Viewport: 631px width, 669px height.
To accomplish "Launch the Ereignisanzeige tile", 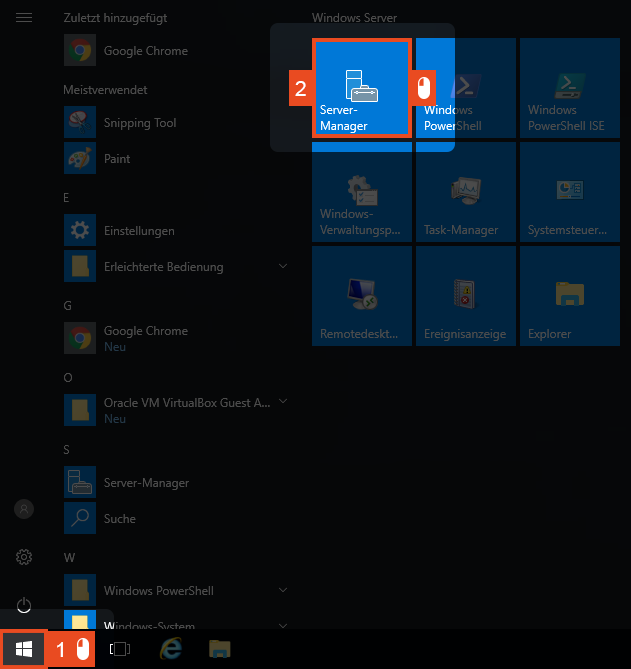I will pyautogui.click(x=466, y=296).
